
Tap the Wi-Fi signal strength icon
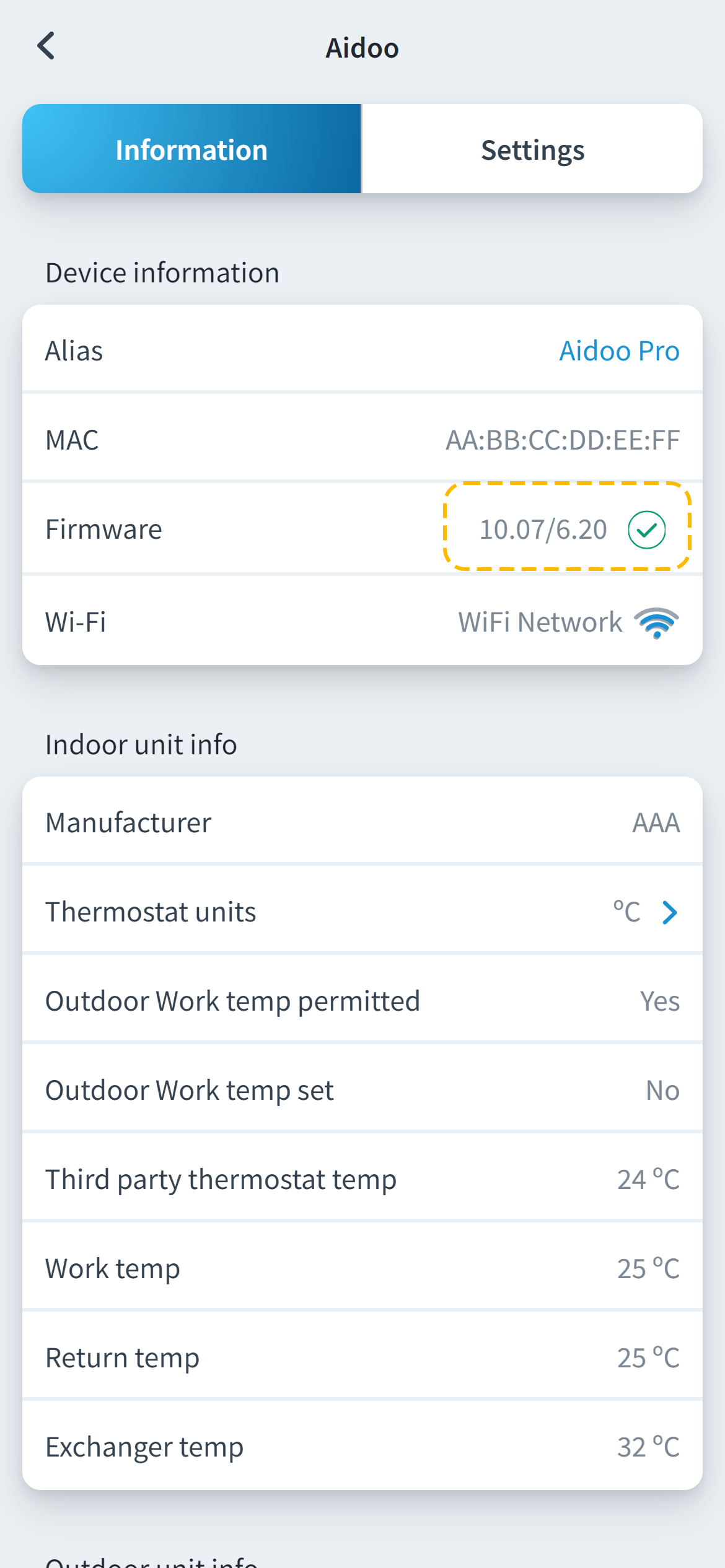656,622
